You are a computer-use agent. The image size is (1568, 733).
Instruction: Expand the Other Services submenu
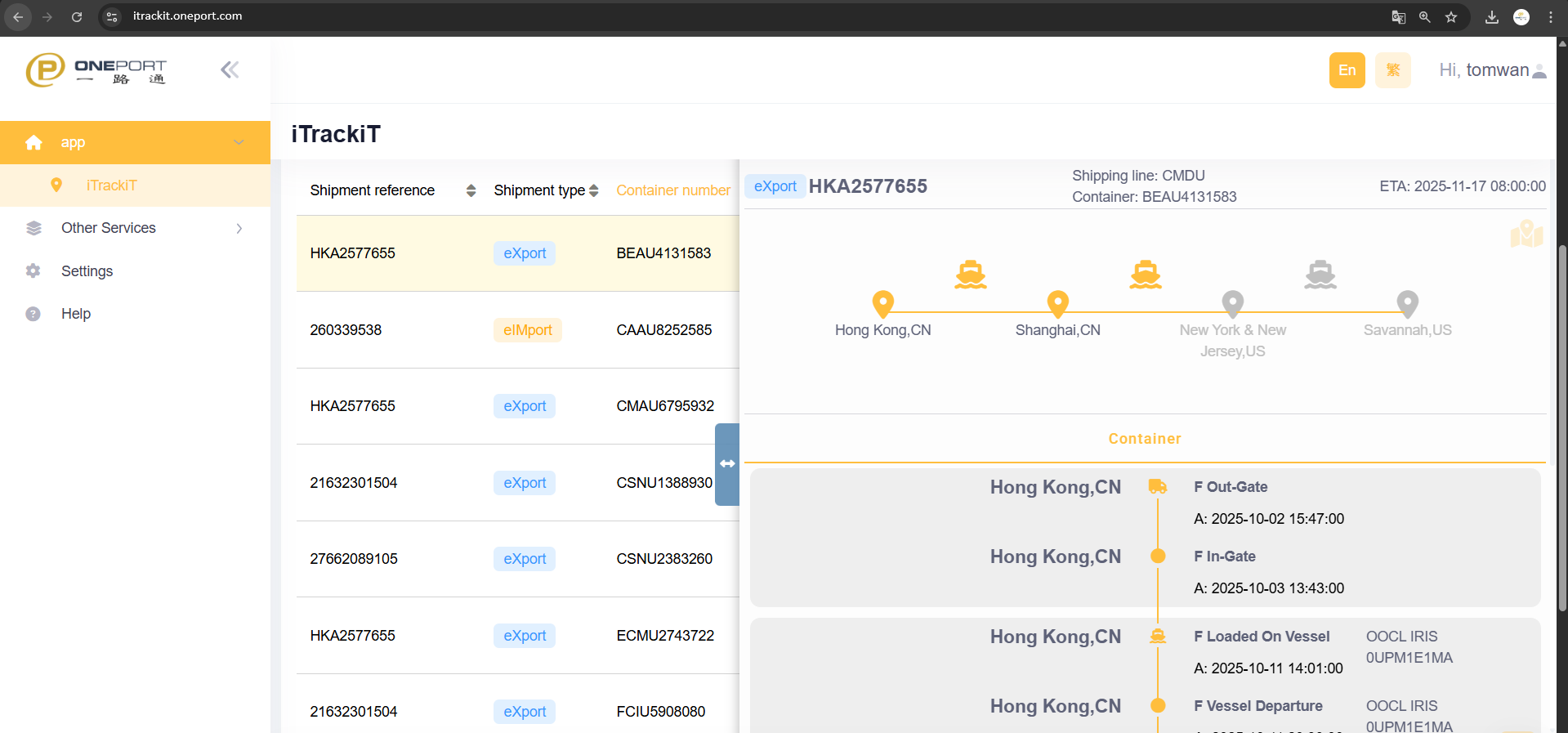click(x=239, y=229)
